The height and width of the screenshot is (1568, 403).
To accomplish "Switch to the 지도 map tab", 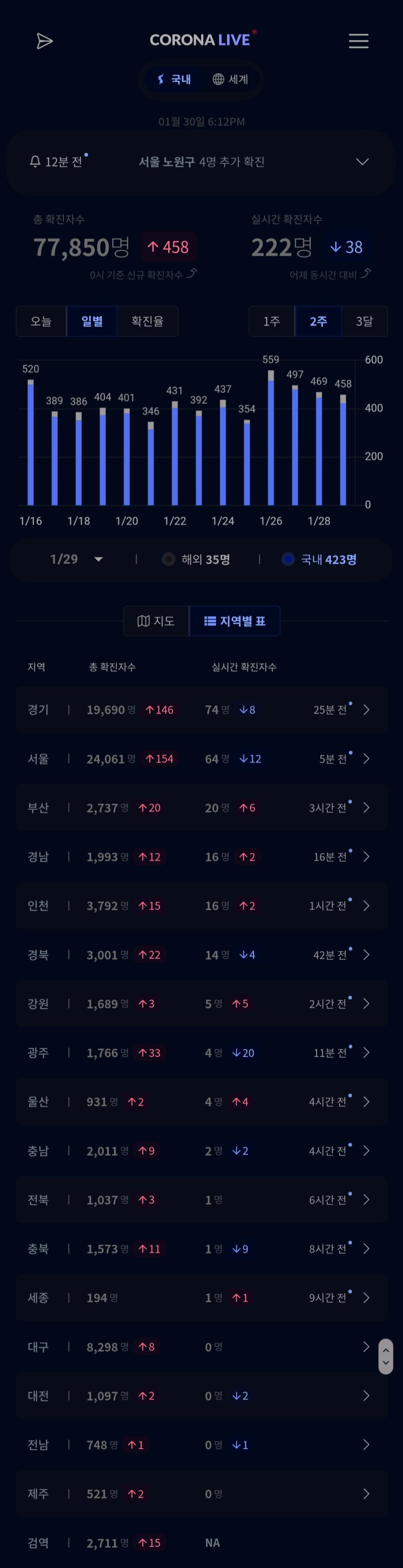I will pos(156,621).
